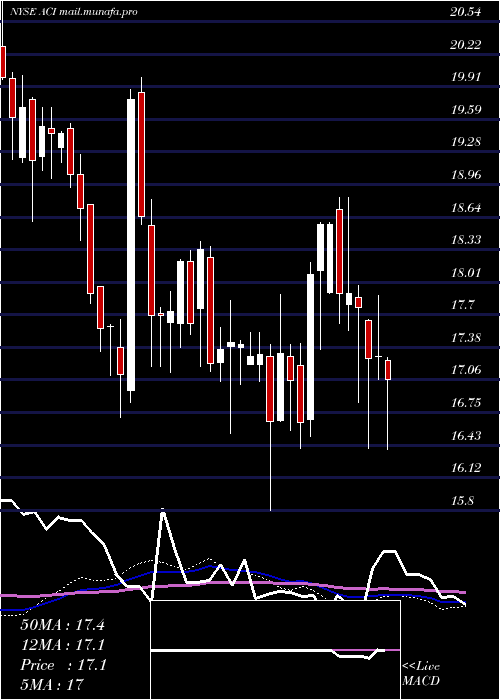Click the 12MA : 17.1 legend text

click(62, 645)
